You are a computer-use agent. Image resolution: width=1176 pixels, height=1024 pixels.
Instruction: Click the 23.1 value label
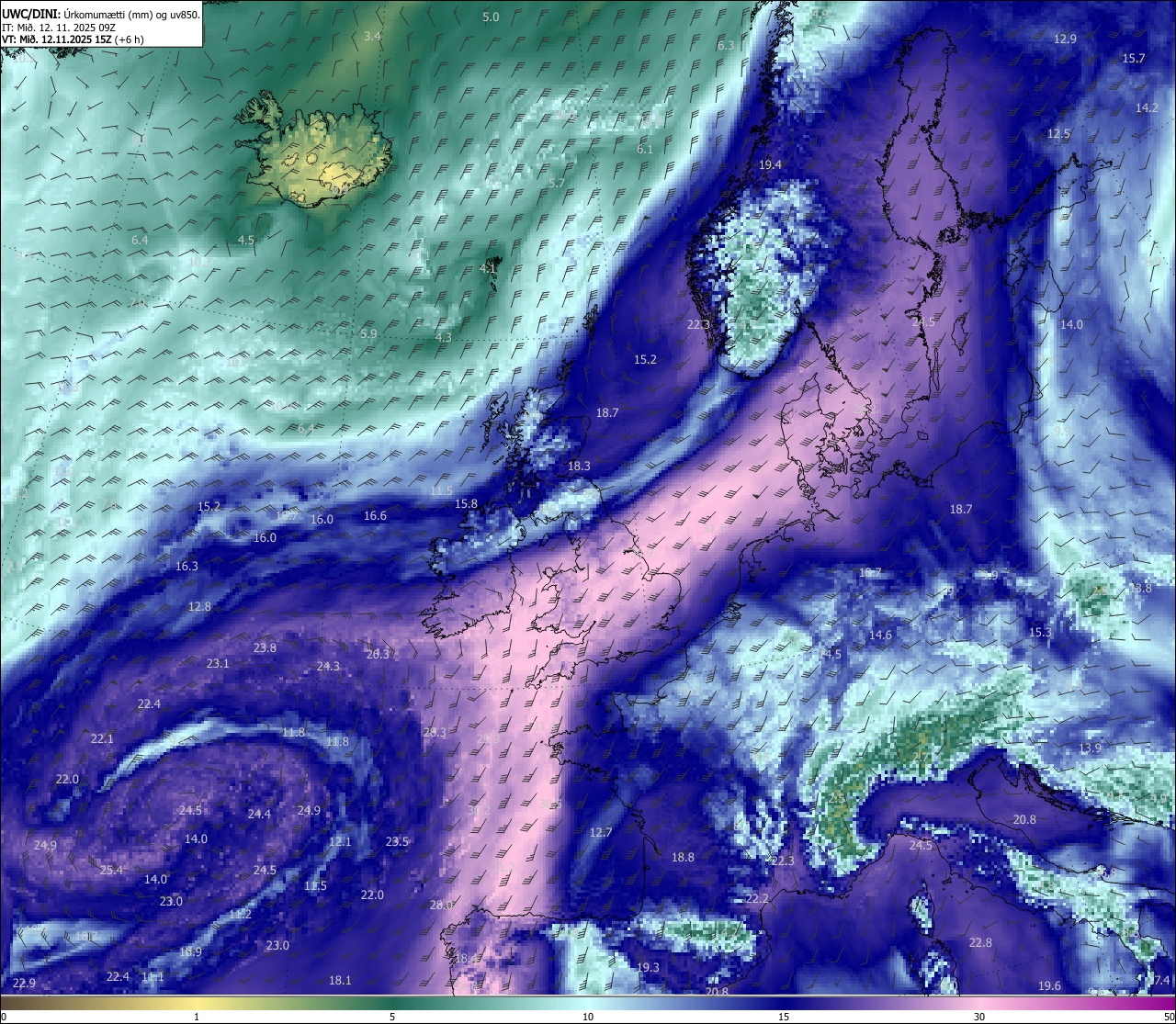[x=218, y=663]
